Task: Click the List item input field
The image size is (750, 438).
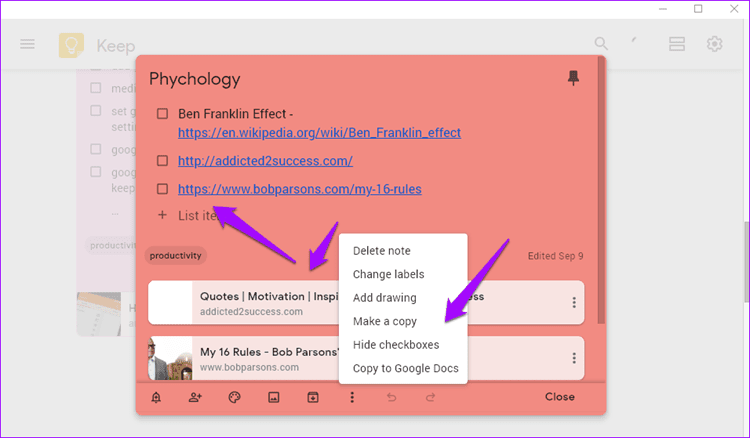Action: pos(197,216)
